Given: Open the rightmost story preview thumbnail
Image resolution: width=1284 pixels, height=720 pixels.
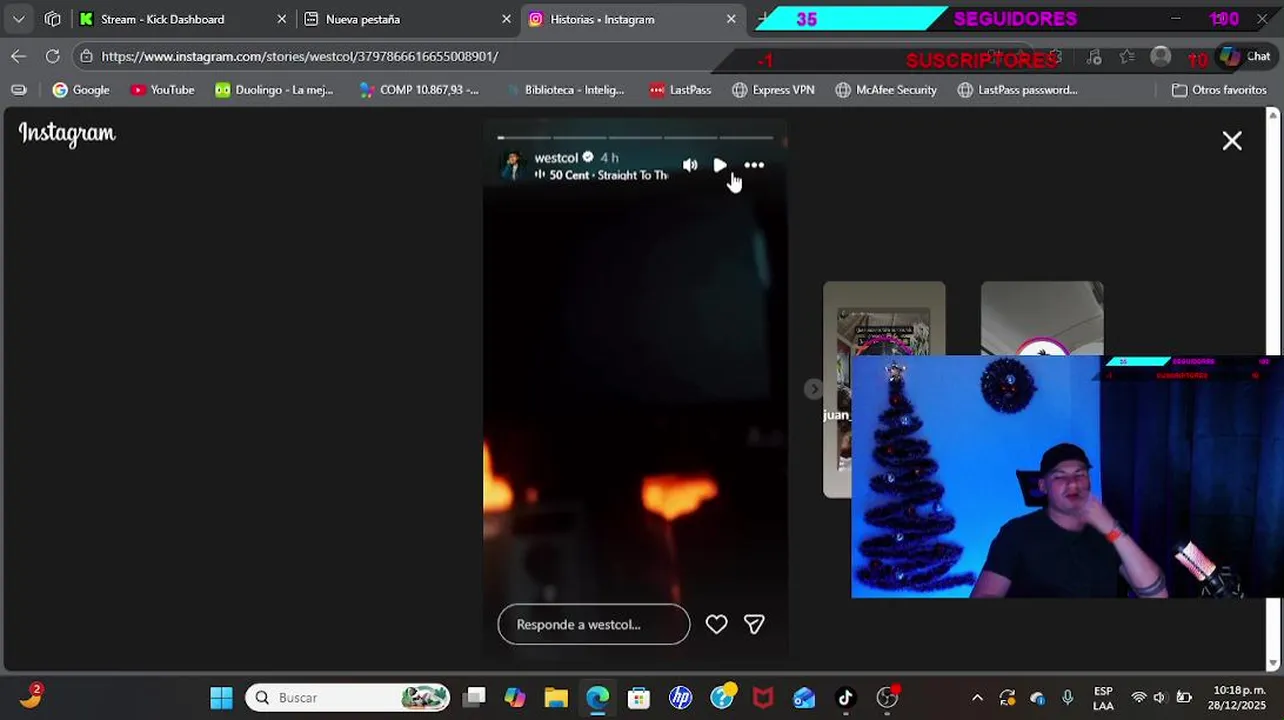Looking at the screenshot, I should [1042, 318].
